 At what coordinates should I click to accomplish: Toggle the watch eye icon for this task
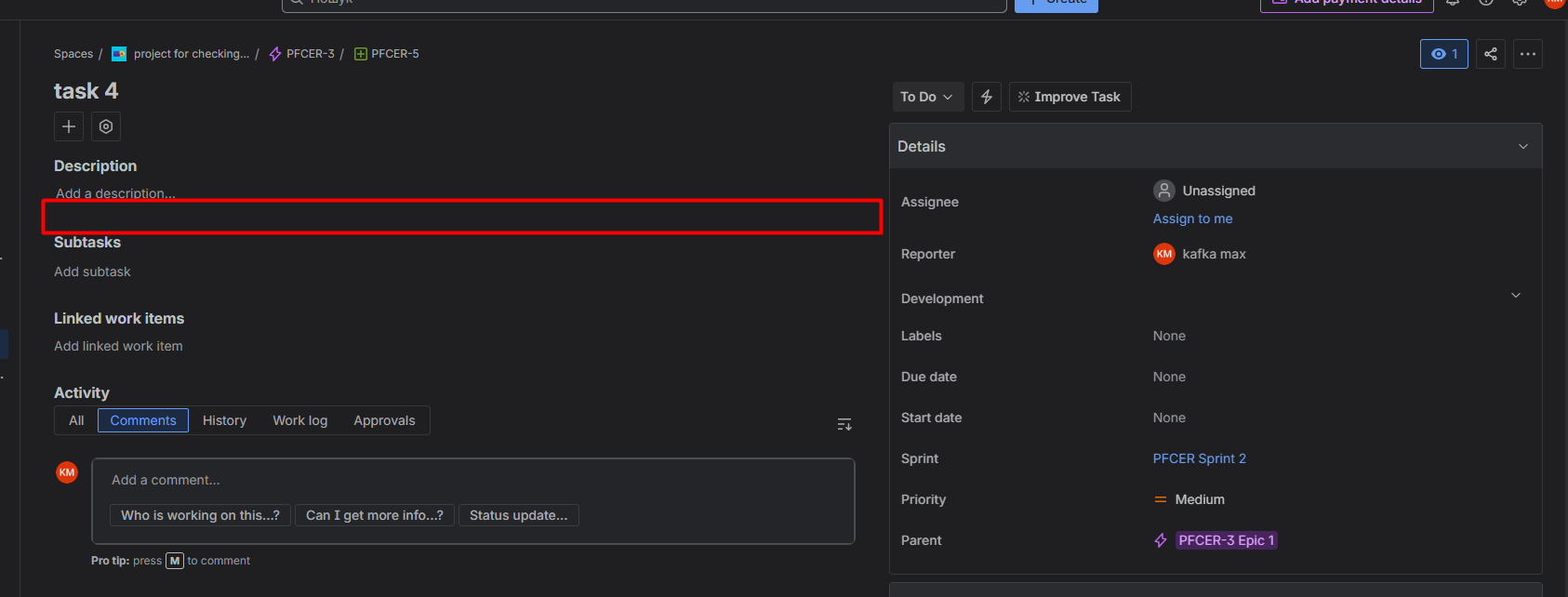[1444, 54]
